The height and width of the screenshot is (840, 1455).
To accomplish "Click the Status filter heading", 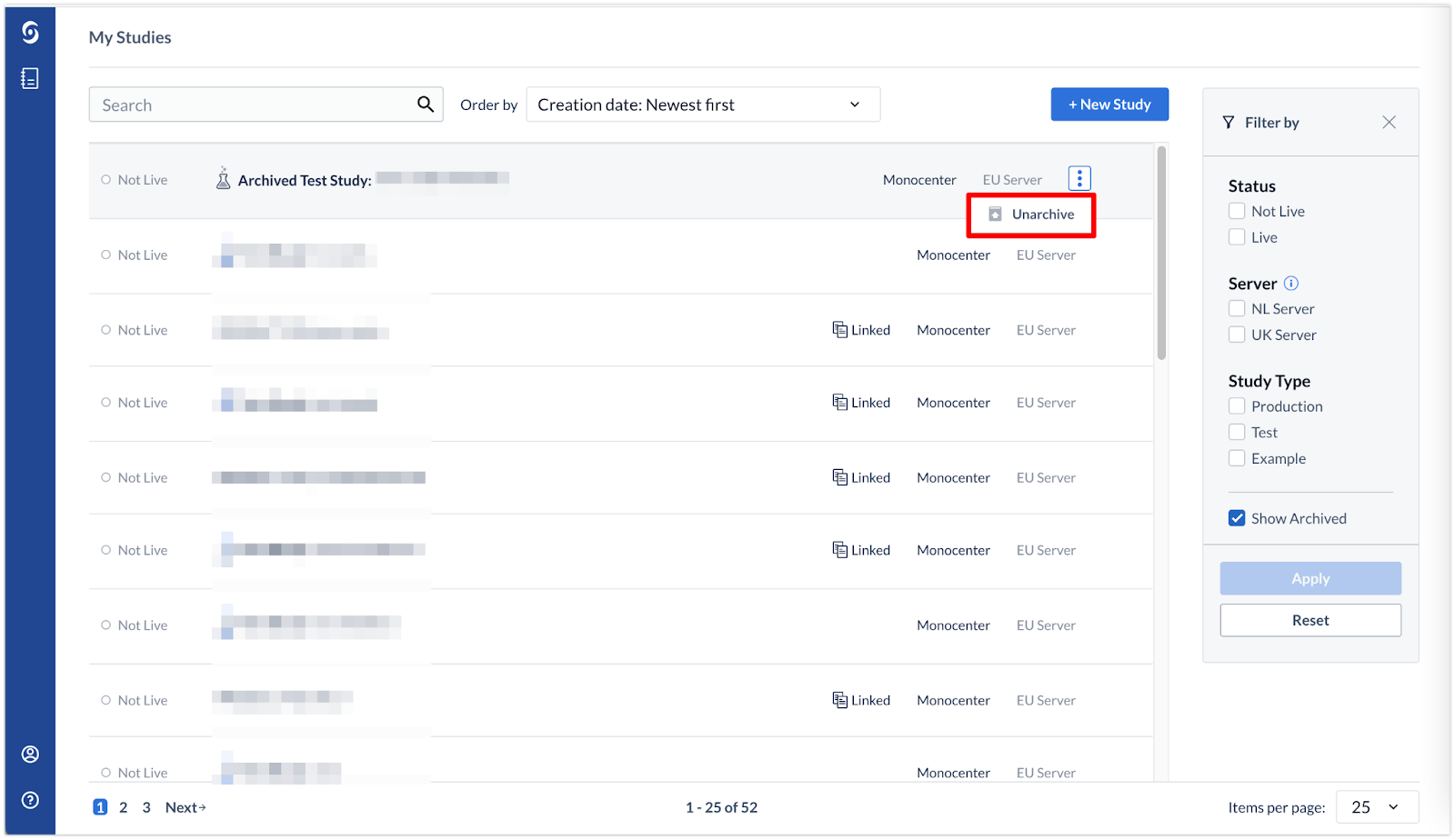I will click(x=1252, y=186).
